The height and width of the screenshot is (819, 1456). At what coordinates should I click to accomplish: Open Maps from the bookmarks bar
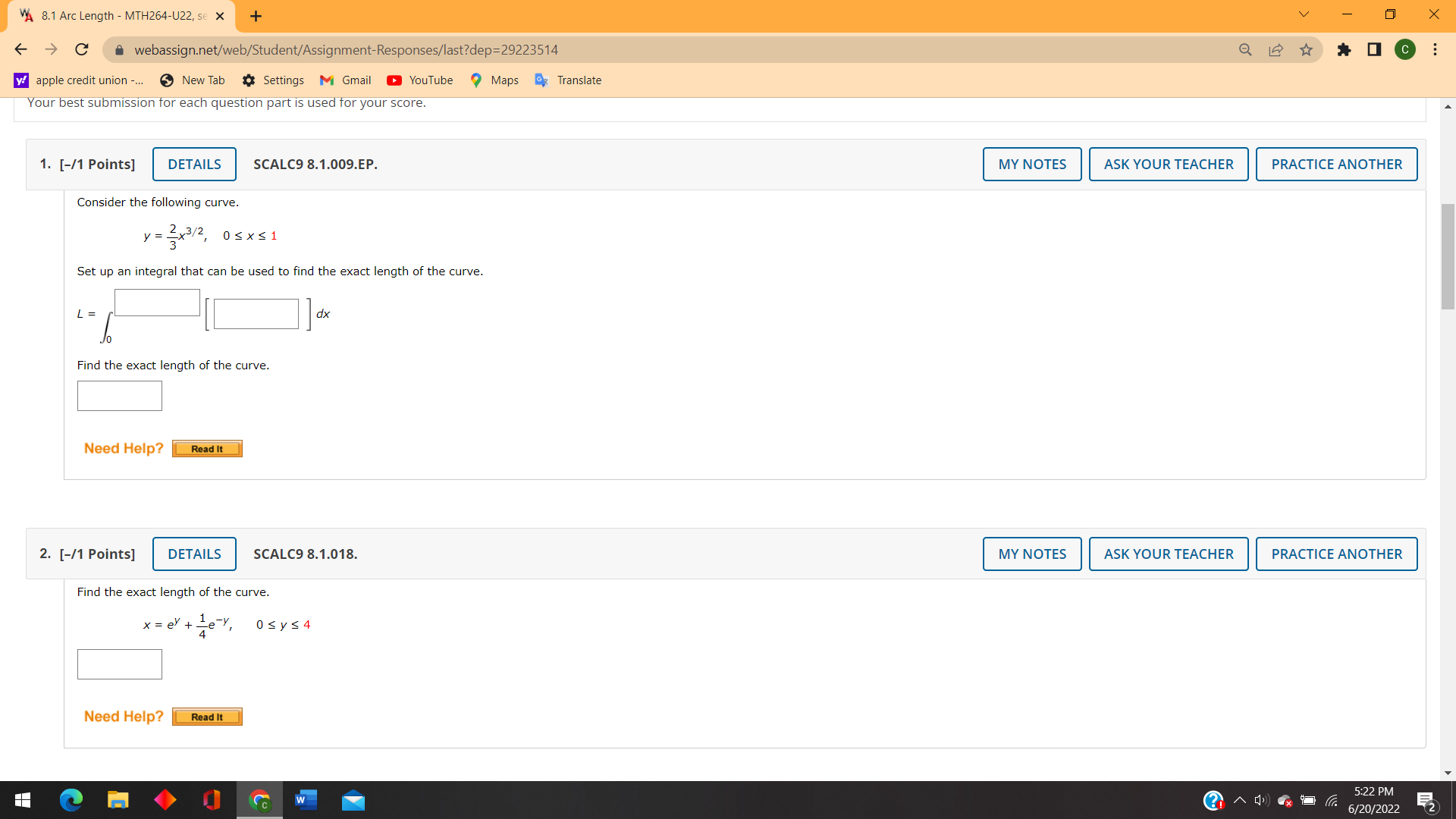pos(493,80)
